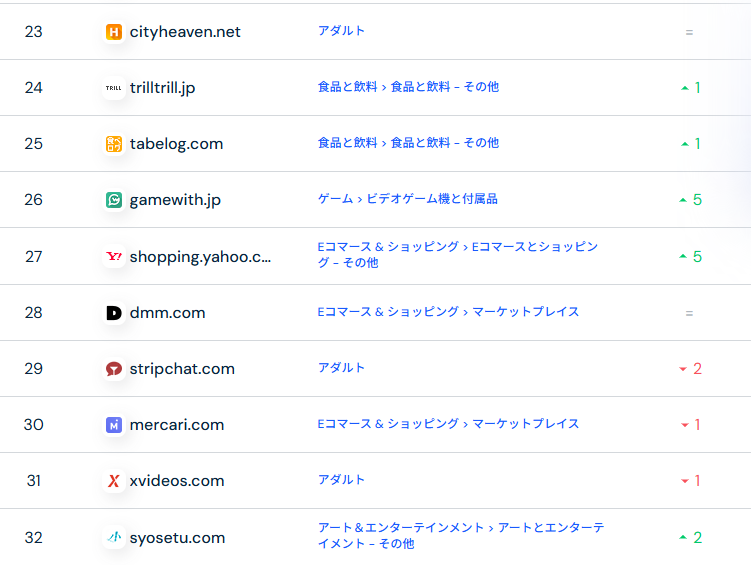This screenshot has height=565, width=751.
Task: Click the アダルト category for cityheaven.net
Action: pyautogui.click(x=341, y=31)
